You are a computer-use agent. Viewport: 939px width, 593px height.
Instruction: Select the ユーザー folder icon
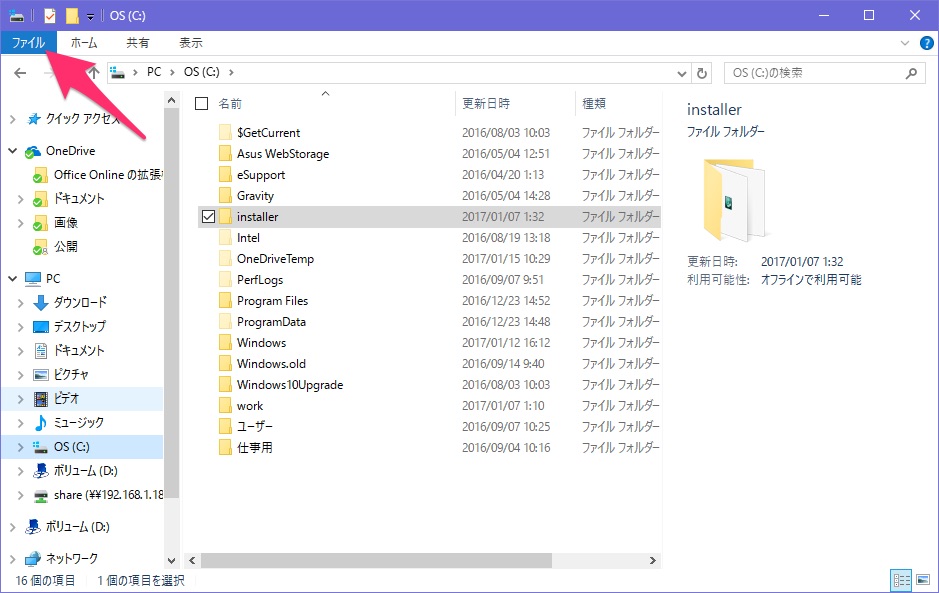click(x=225, y=426)
